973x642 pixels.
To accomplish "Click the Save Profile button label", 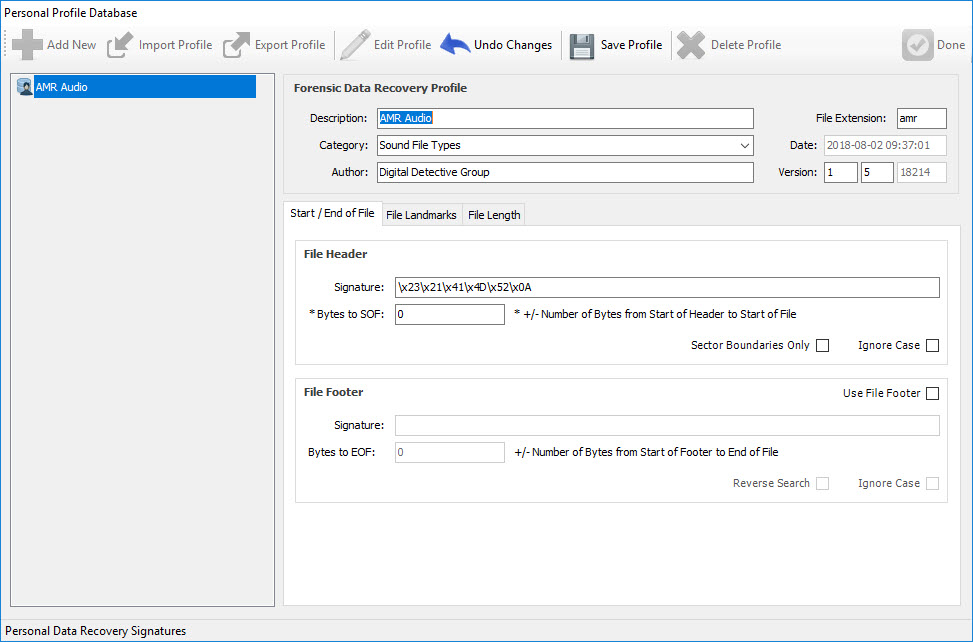I will click(631, 45).
